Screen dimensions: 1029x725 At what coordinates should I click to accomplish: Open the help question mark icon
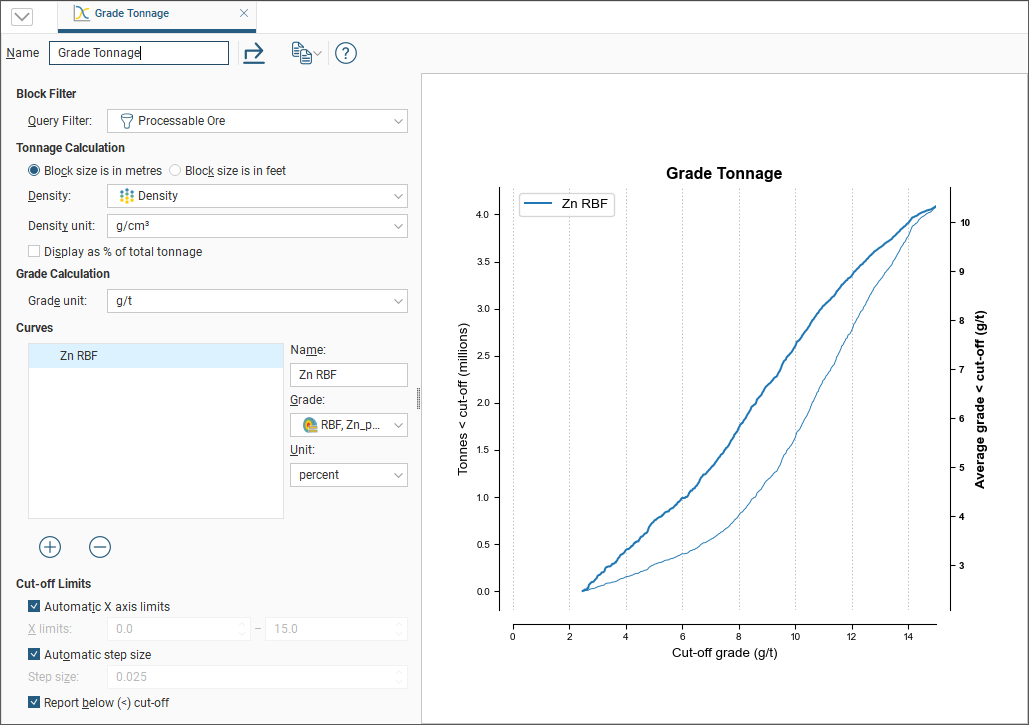click(x=345, y=53)
